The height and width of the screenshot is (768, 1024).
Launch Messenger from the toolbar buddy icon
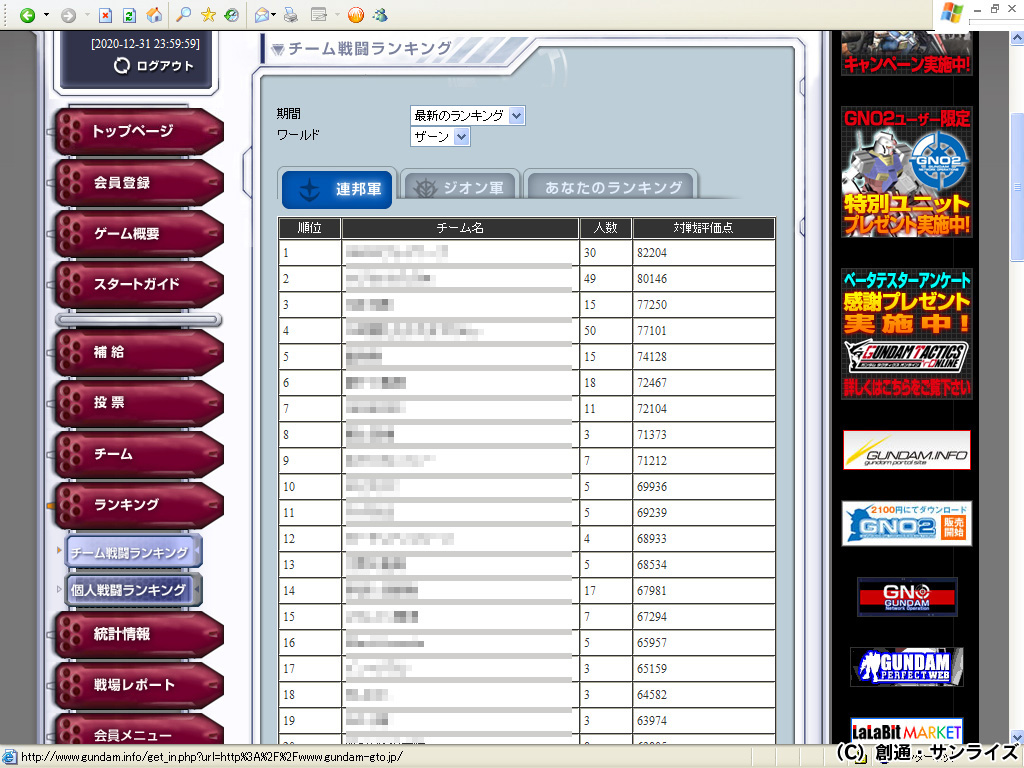[x=380, y=14]
